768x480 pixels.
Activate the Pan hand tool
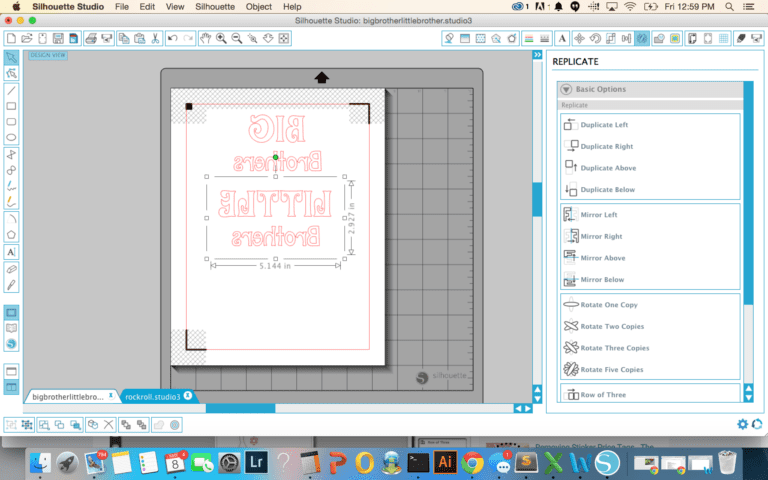[206, 38]
